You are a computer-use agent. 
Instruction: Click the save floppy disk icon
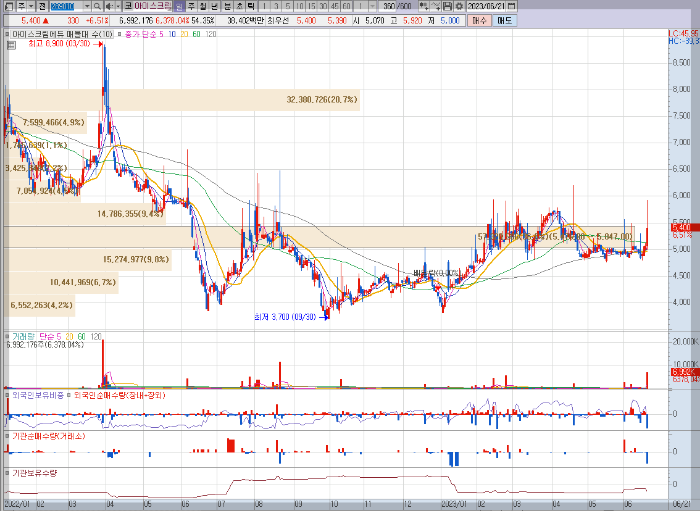tap(448, 6)
